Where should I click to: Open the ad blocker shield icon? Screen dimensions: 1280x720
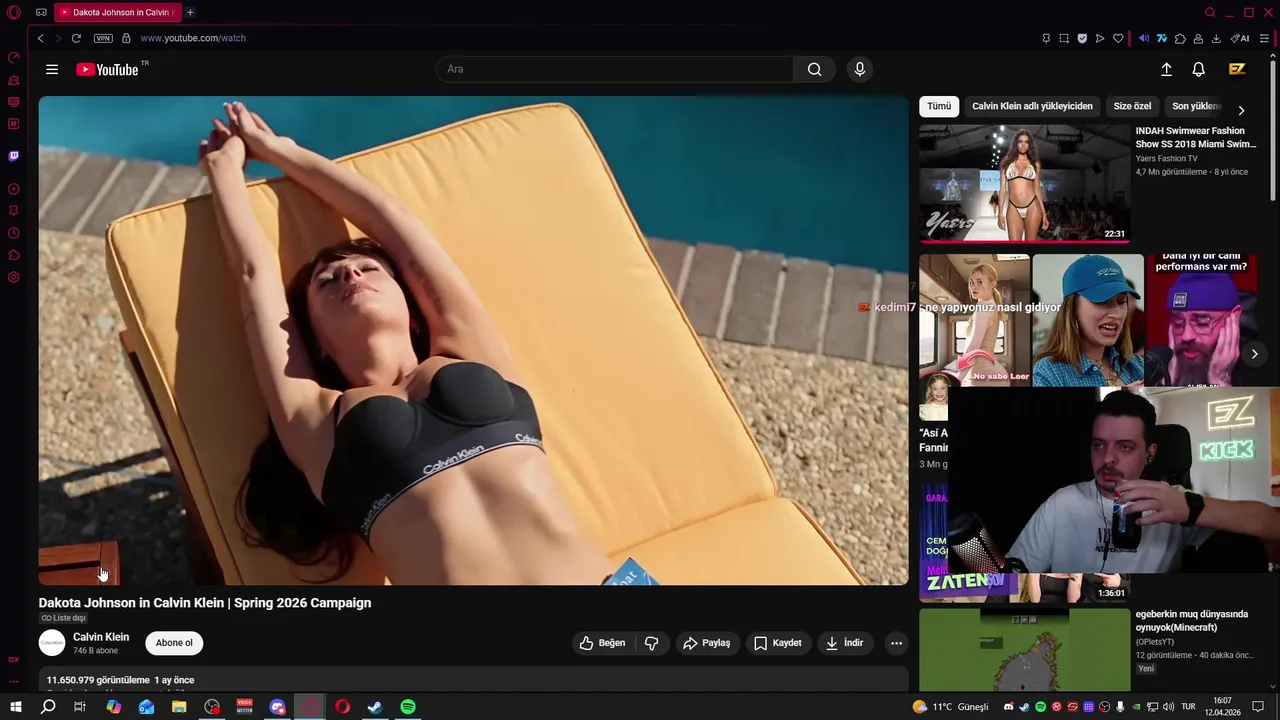(1082, 38)
